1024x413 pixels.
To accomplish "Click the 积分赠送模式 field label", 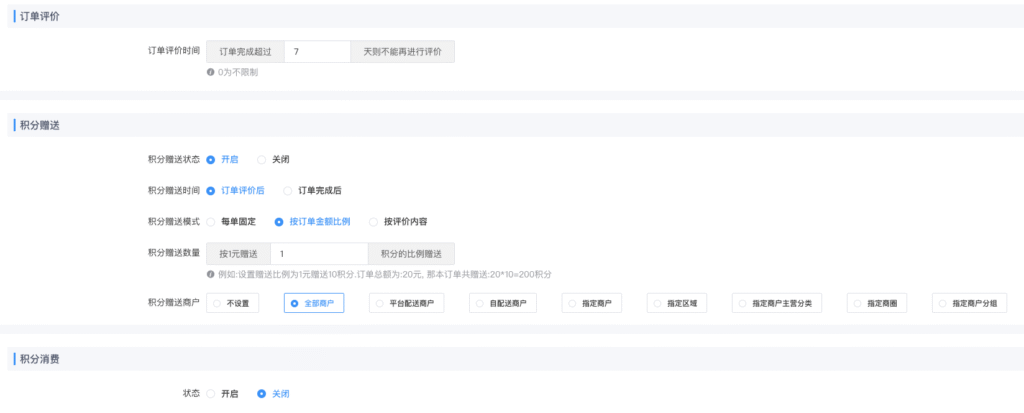I will coord(174,222).
